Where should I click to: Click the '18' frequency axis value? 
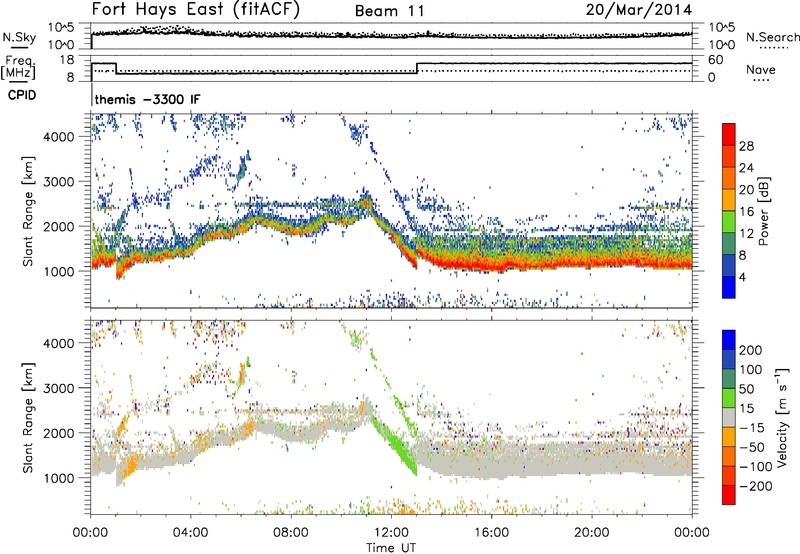67,60
